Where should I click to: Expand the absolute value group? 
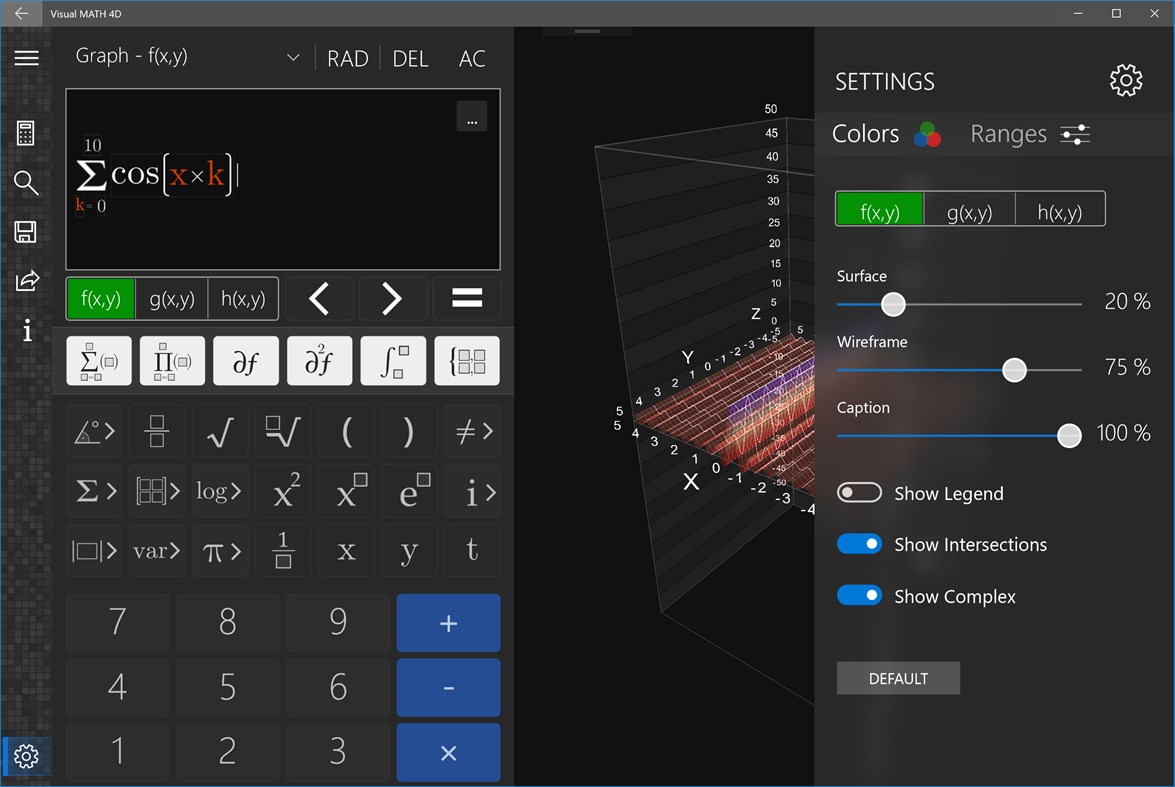(94, 551)
